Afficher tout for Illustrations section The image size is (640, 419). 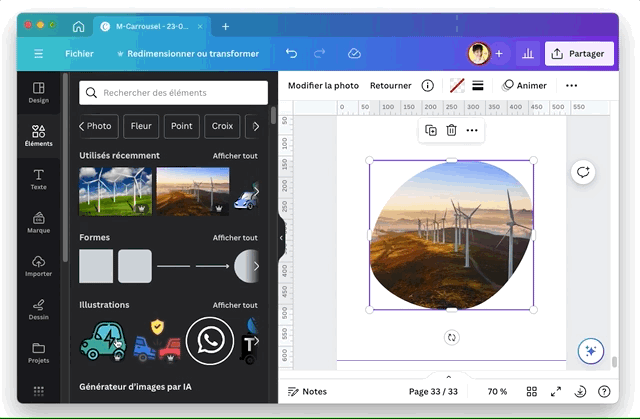[x=235, y=305]
